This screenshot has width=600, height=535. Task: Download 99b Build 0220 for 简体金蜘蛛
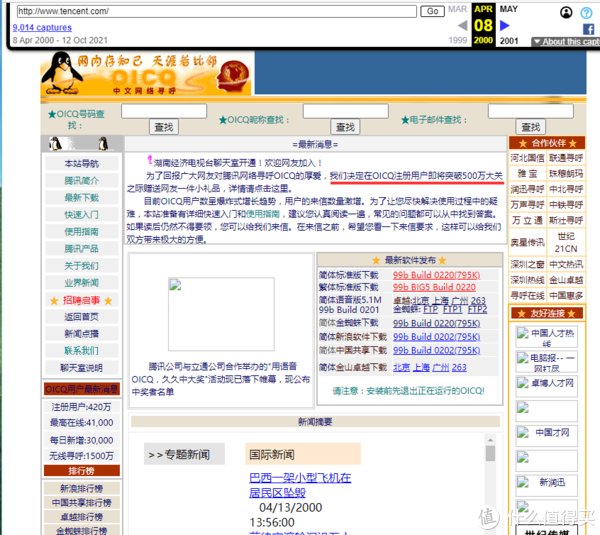(437, 323)
